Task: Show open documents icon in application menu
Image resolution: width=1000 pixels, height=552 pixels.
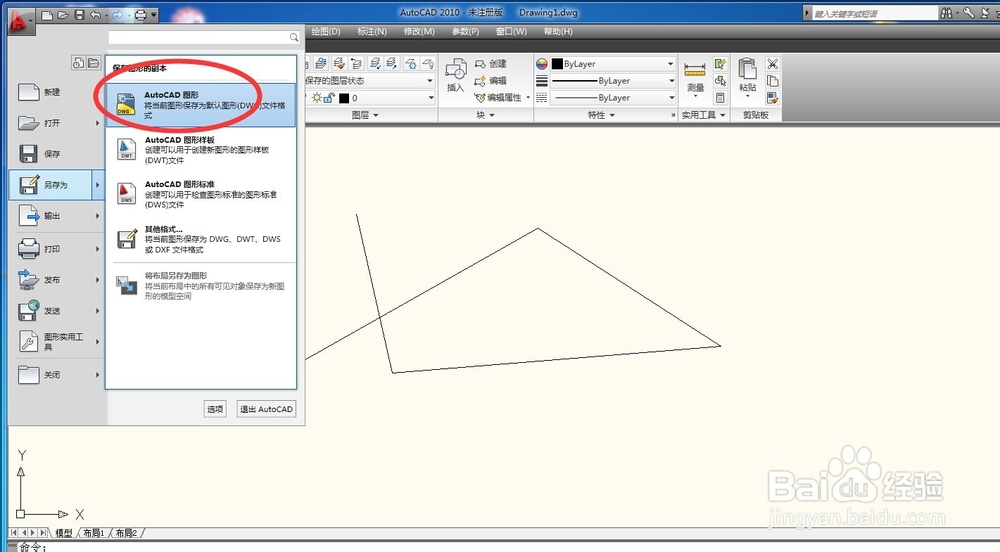Action: [94, 62]
